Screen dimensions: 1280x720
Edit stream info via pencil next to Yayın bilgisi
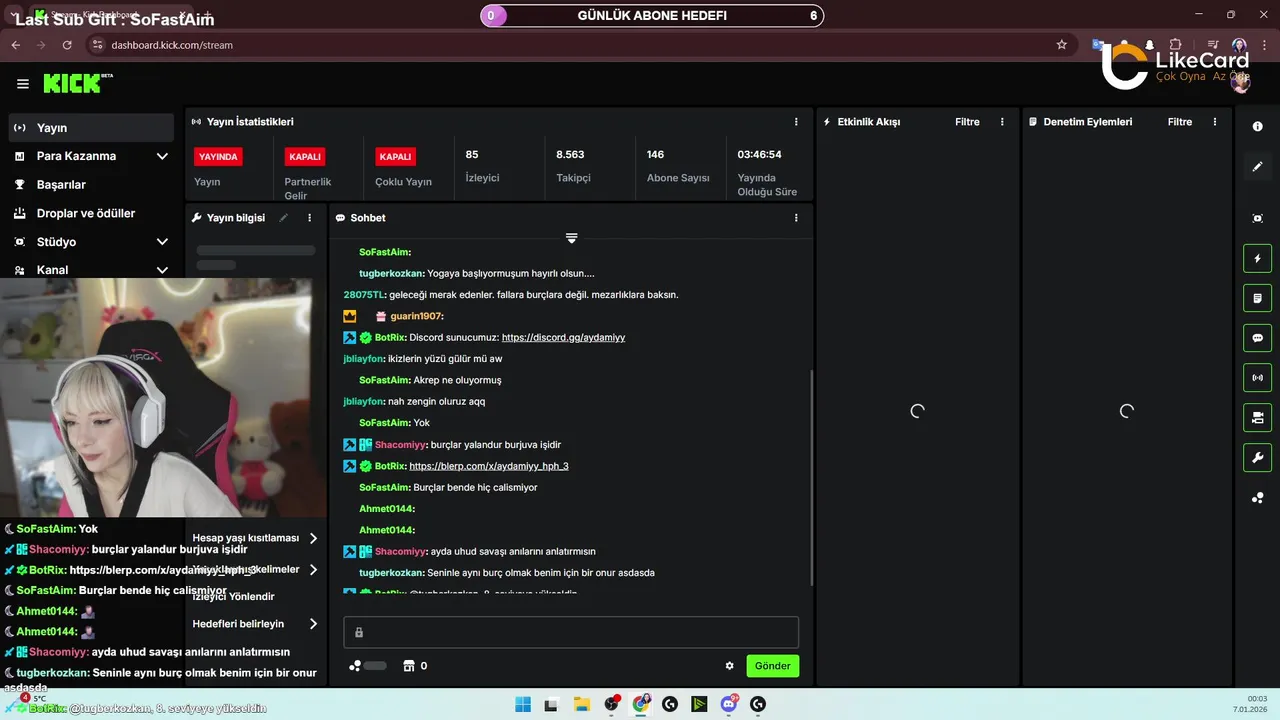tap(284, 217)
